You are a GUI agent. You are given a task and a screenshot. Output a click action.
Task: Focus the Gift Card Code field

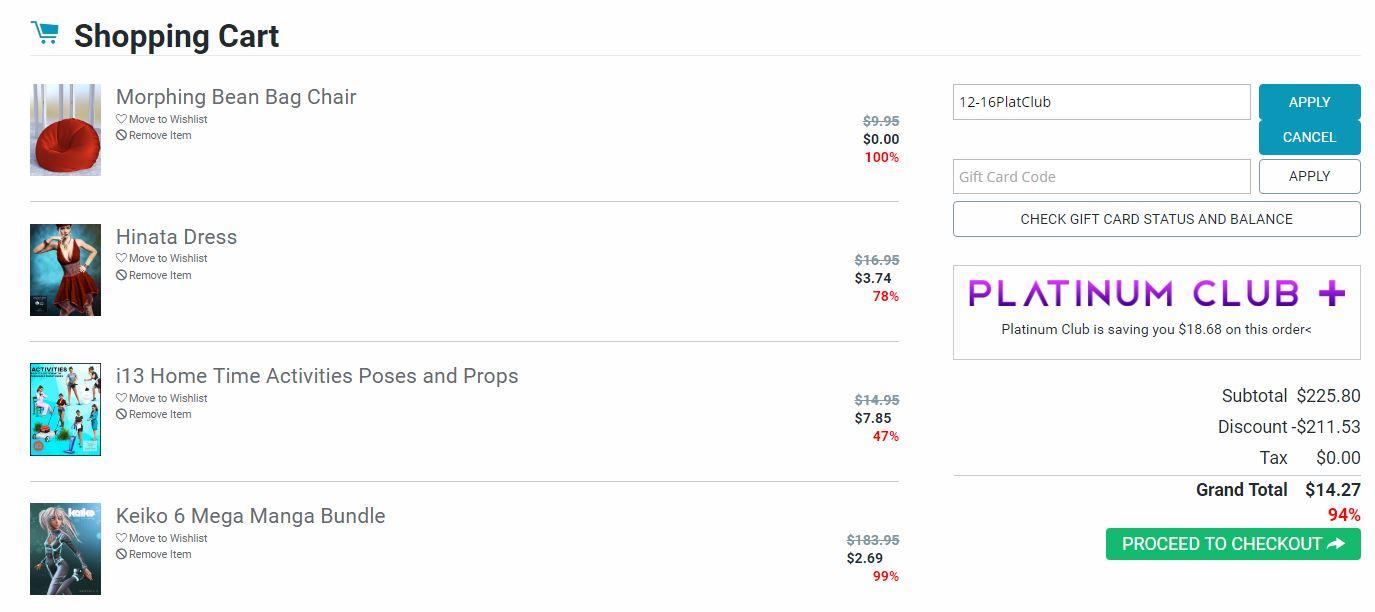(1101, 177)
